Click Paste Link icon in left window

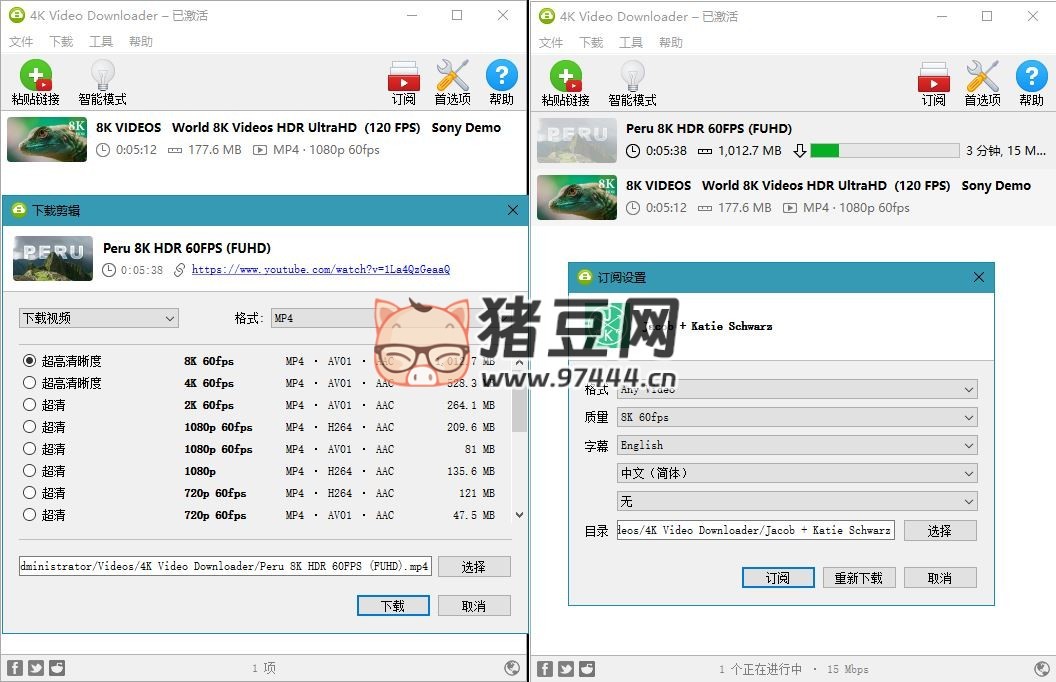pyautogui.click(x=35, y=78)
